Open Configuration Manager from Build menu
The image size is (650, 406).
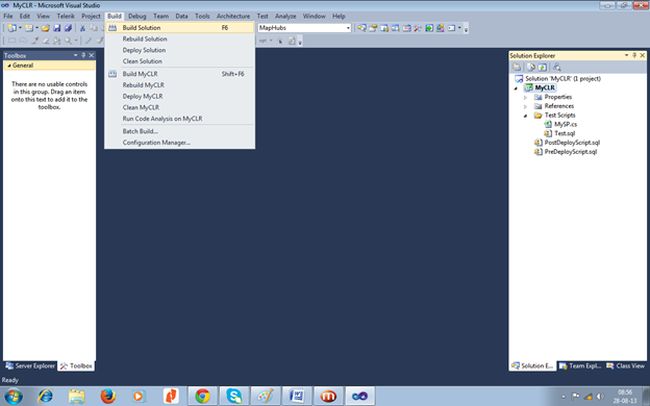[x=179, y=142]
